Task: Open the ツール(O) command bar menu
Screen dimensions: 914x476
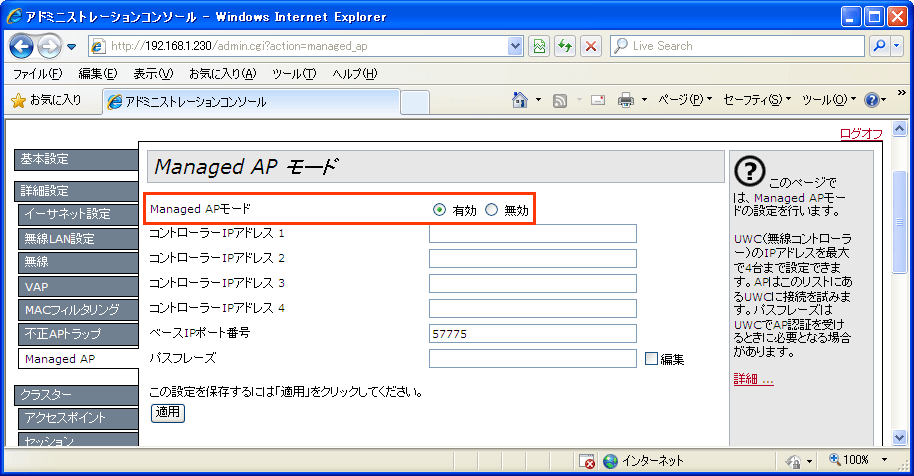Action: 828,100
